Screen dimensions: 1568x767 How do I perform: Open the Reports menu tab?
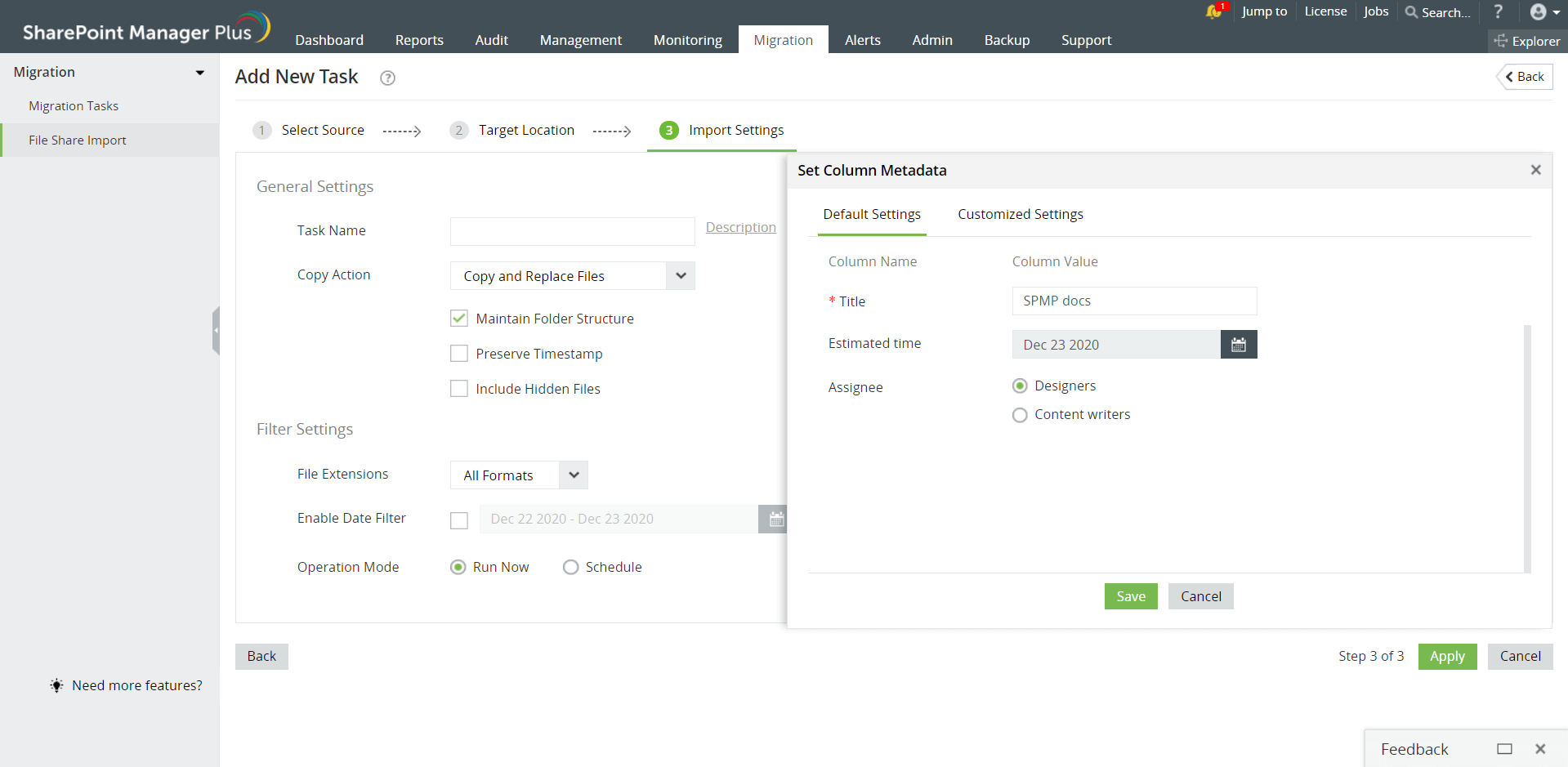click(x=419, y=40)
